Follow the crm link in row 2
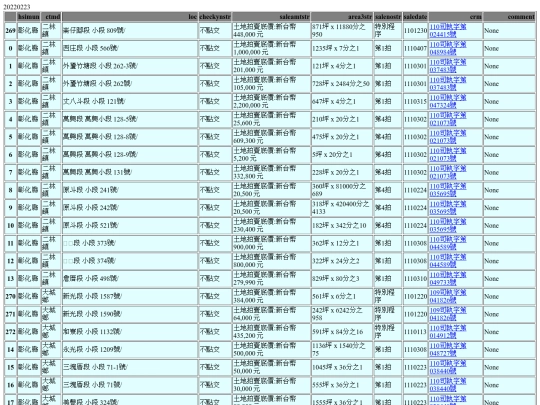 pyautogui.click(x=447, y=84)
